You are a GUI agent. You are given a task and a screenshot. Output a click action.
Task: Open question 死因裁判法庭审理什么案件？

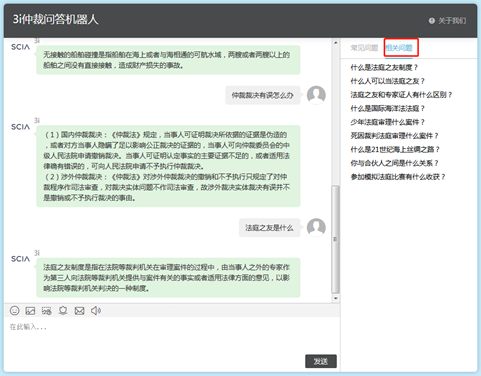coord(394,136)
